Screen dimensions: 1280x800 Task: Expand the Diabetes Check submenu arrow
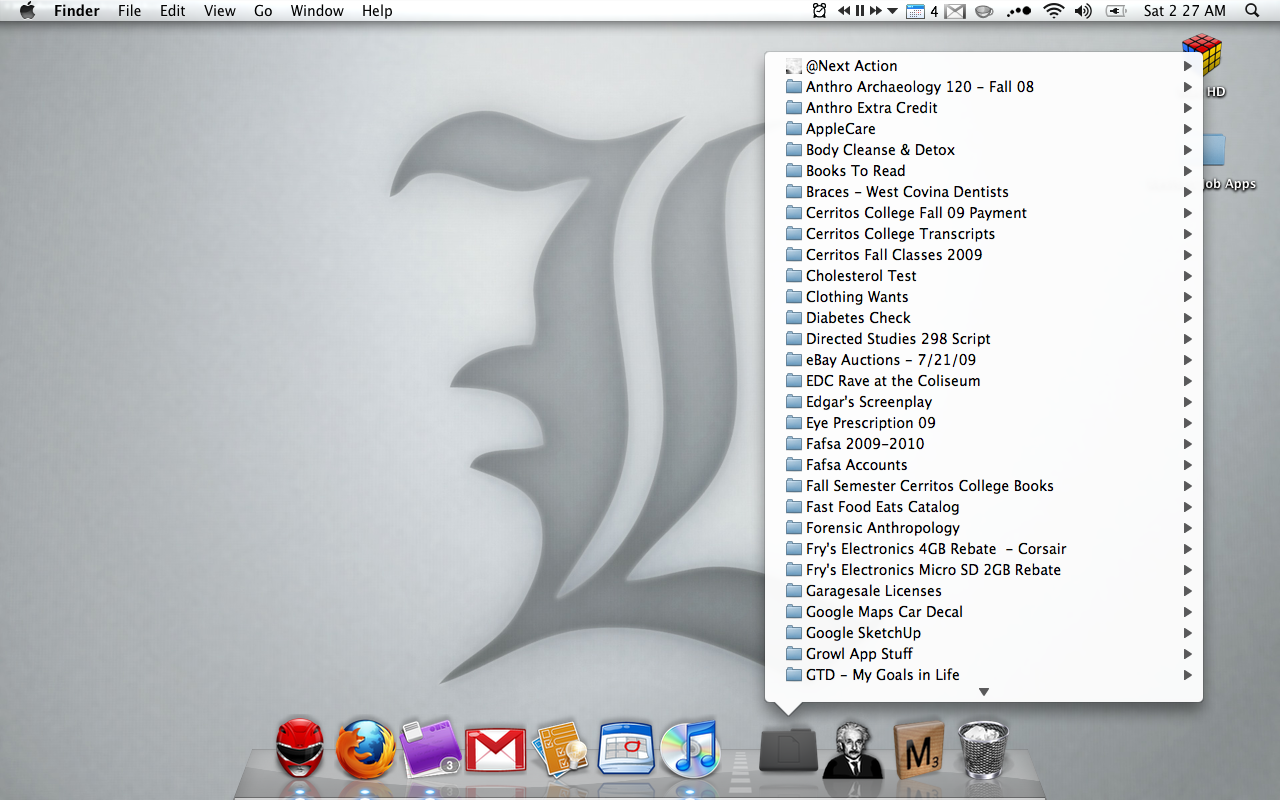click(x=1188, y=318)
